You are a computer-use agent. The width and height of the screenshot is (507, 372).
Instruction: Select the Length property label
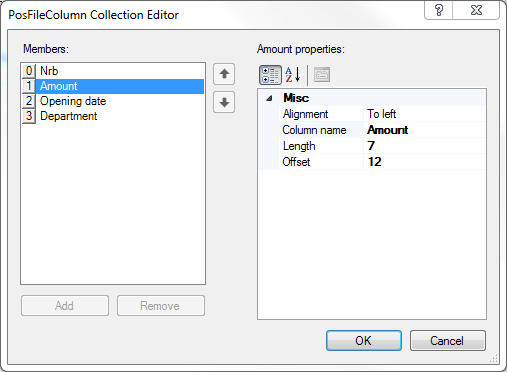tap(299, 146)
